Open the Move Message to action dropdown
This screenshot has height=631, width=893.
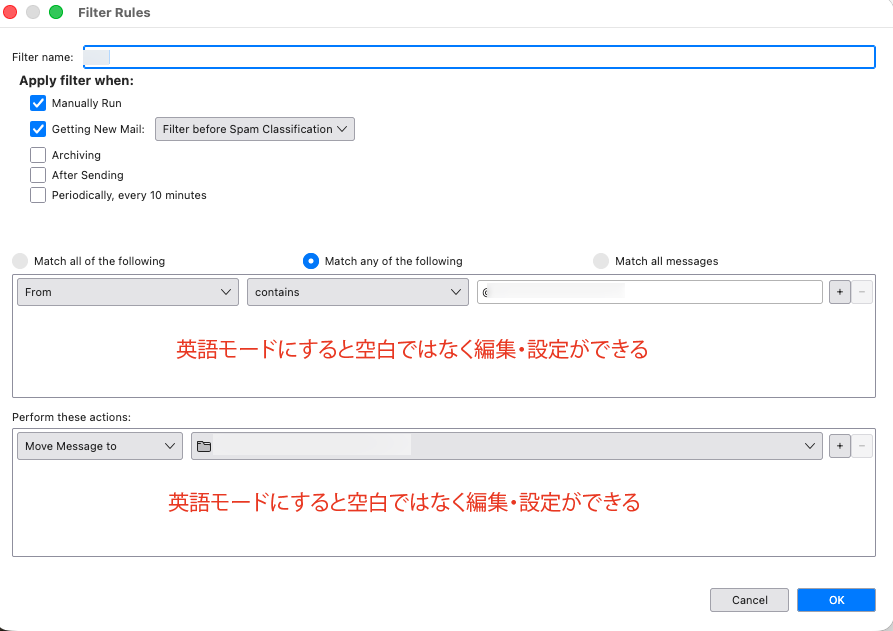pyautogui.click(x=100, y=446)
